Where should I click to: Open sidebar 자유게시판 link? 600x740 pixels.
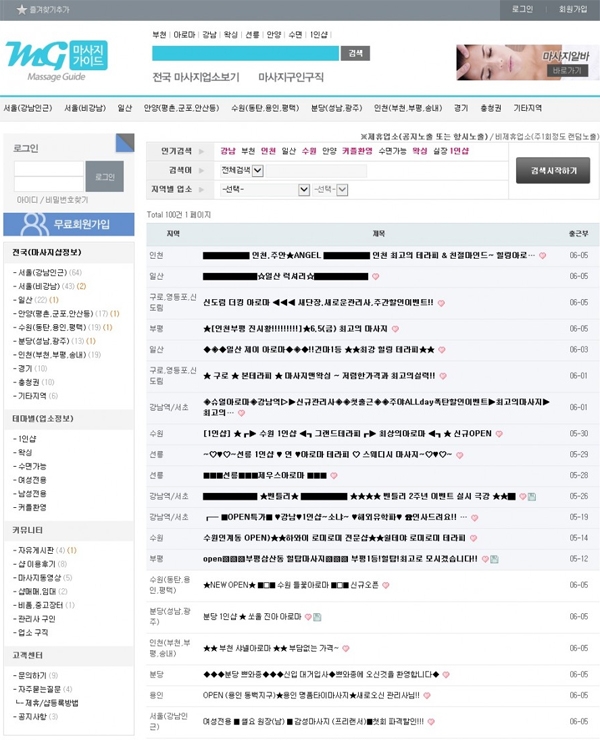[35, 550]
